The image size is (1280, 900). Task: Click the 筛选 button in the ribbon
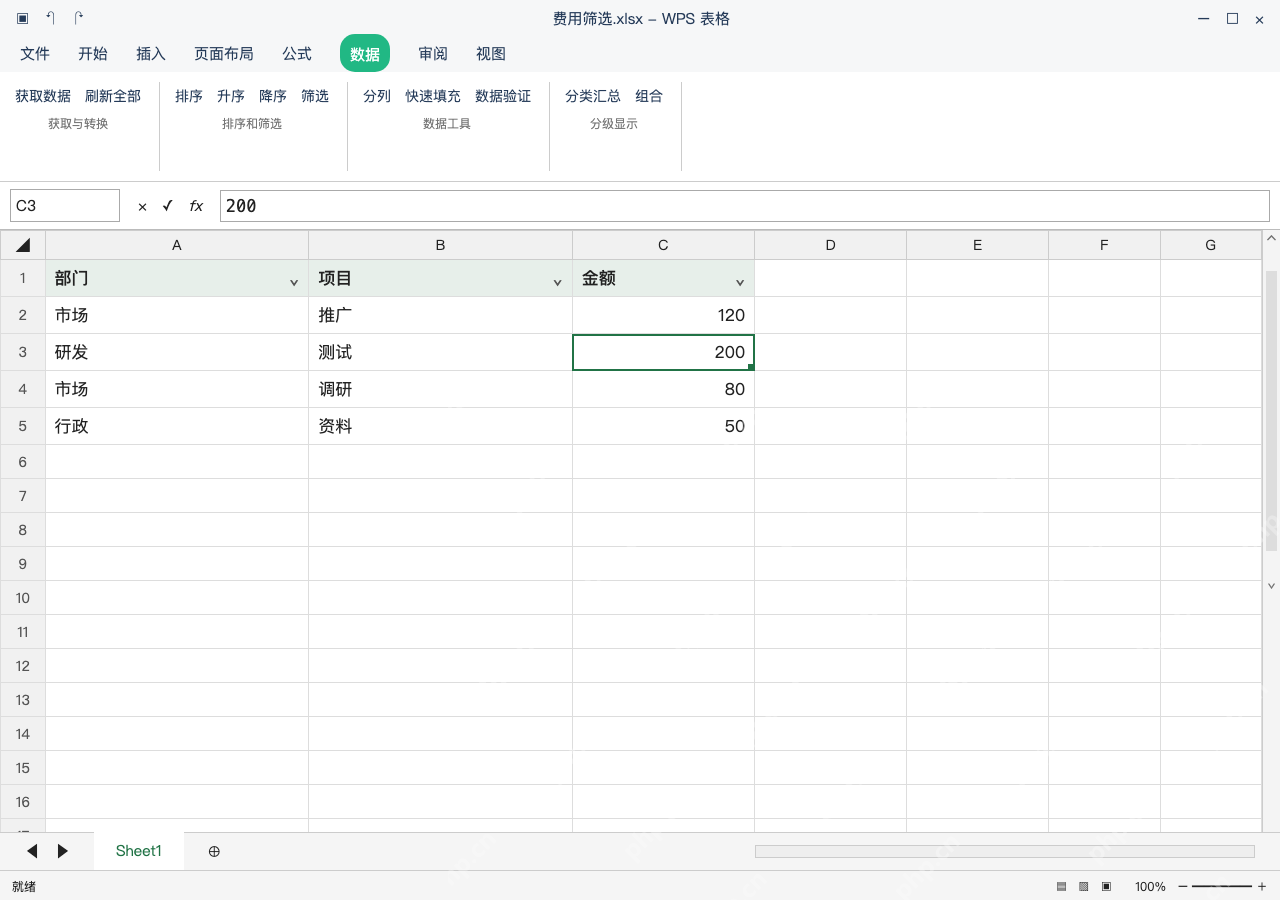(x=315, y=96)
